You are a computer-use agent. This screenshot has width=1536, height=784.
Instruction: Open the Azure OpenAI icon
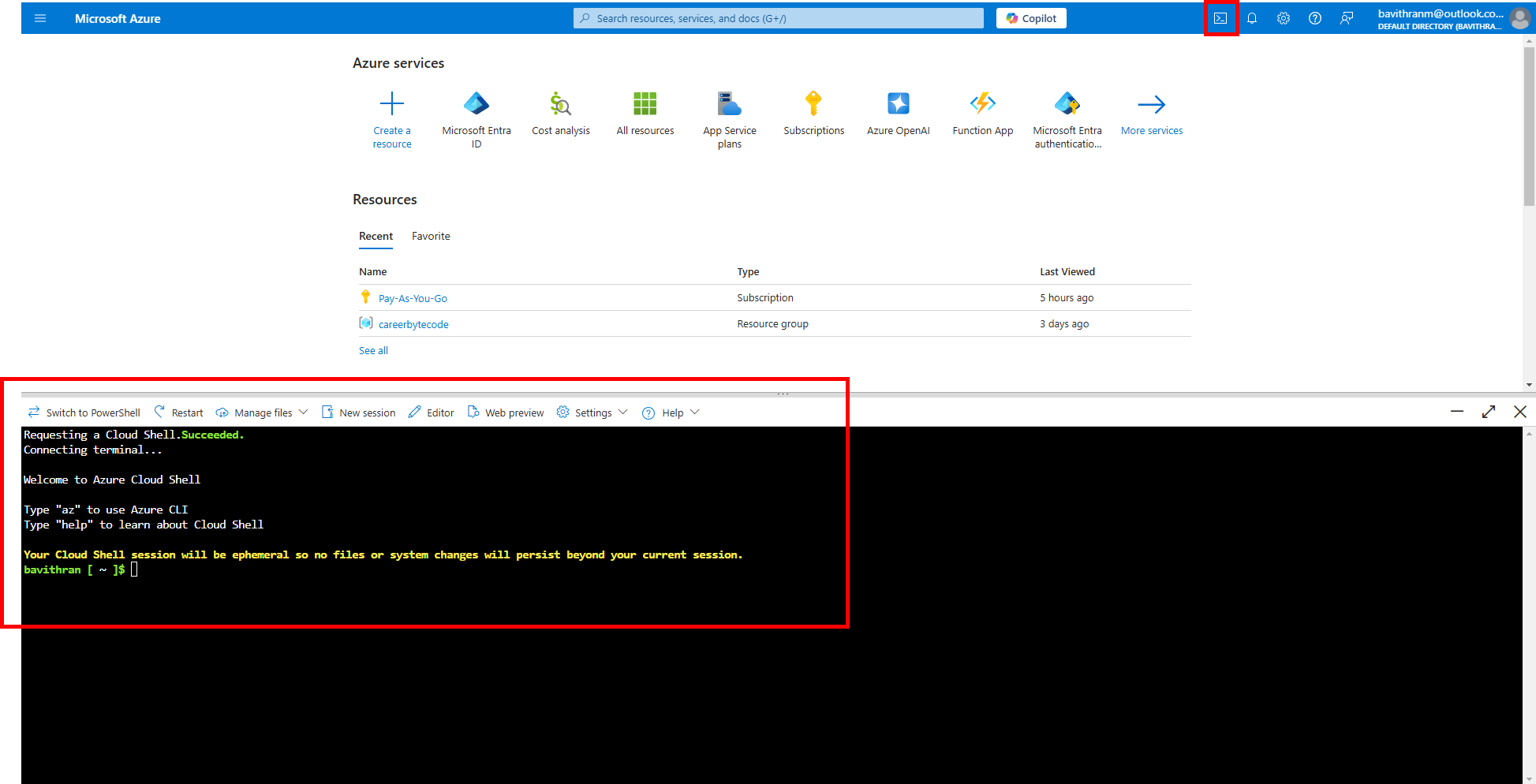pos(899,103)
